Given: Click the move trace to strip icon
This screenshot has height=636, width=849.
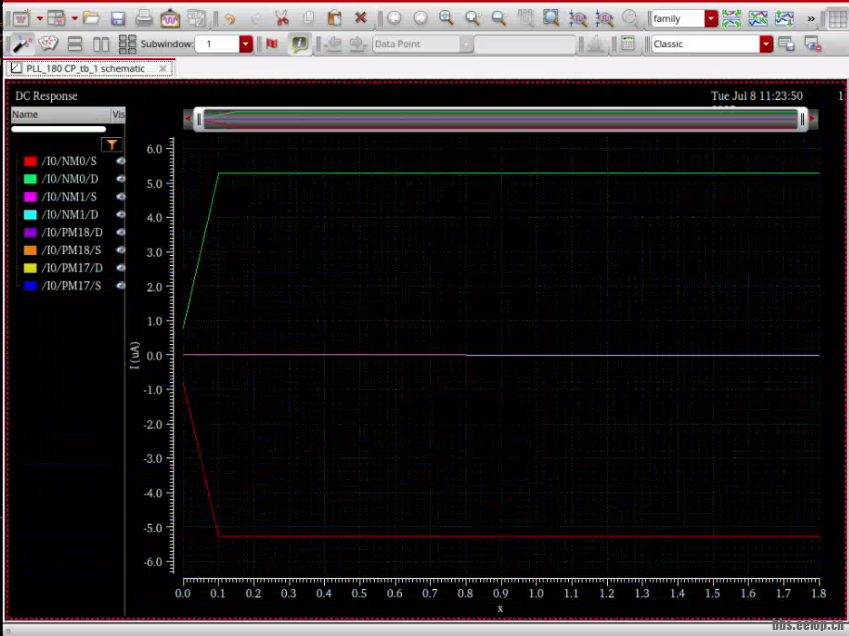Looking at the screenshot, I should click(x=784, y=19).
